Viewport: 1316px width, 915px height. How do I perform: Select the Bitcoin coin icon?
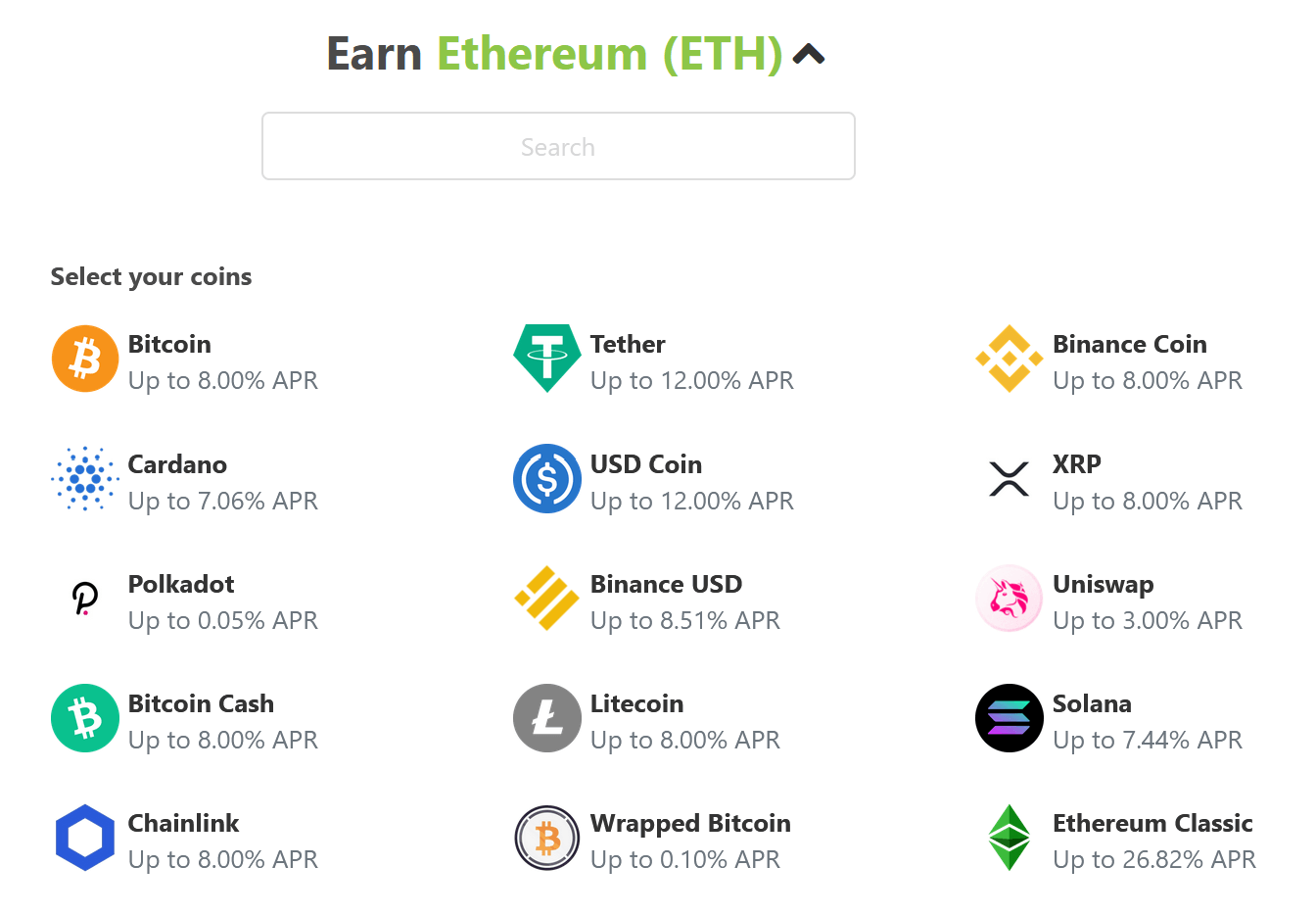click(85, 359)
